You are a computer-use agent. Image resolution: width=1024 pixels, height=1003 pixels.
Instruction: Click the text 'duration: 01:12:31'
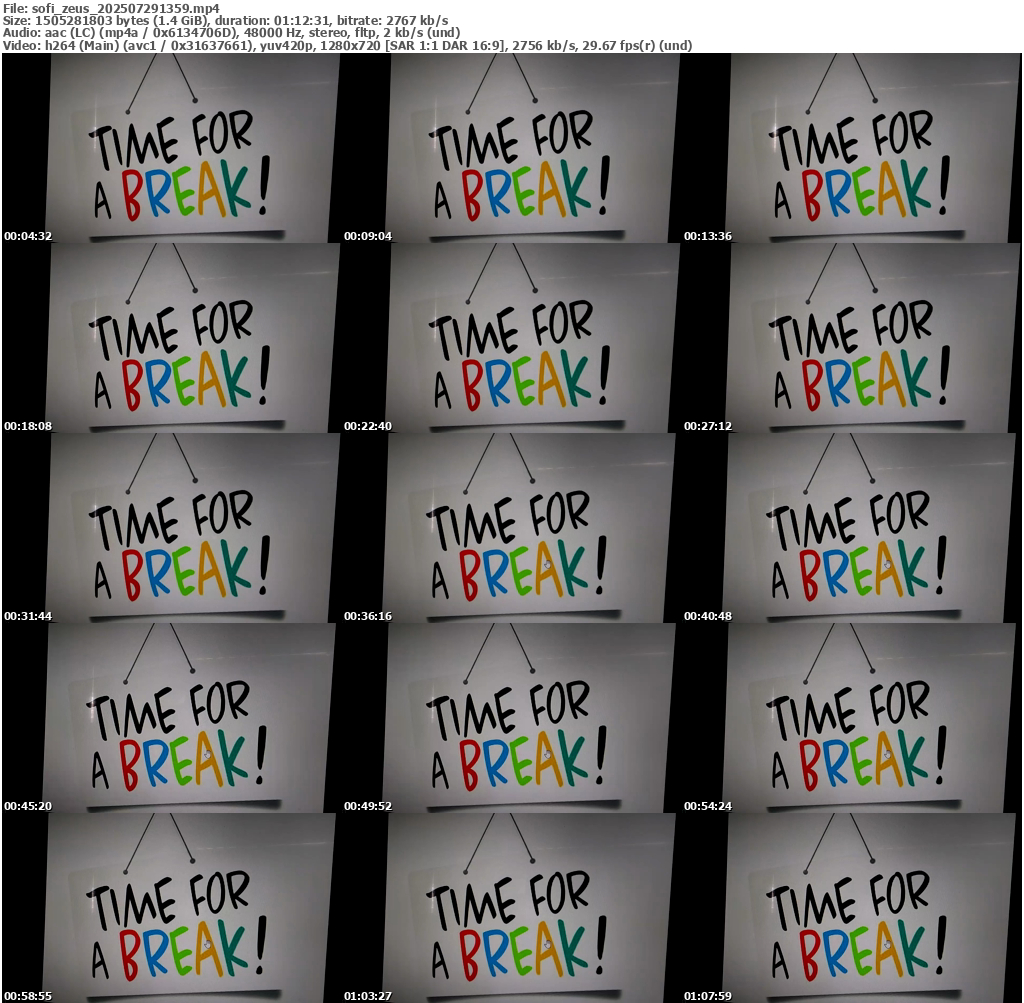pyautogui.click(x=272, y=20)
